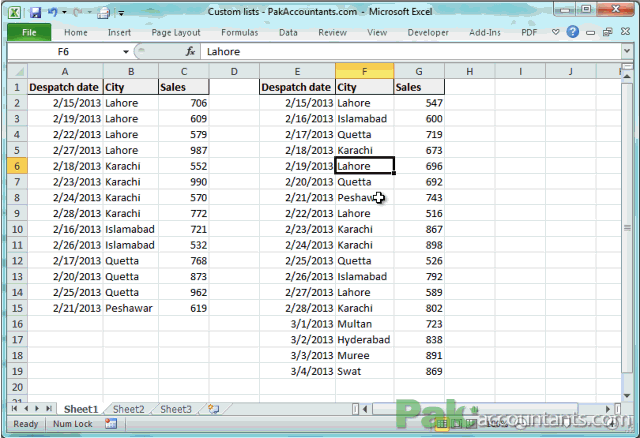Viewport: 640px width, 438px height.
Task: Click the vertical scrollbar thumb
Action: click(627, 227)
